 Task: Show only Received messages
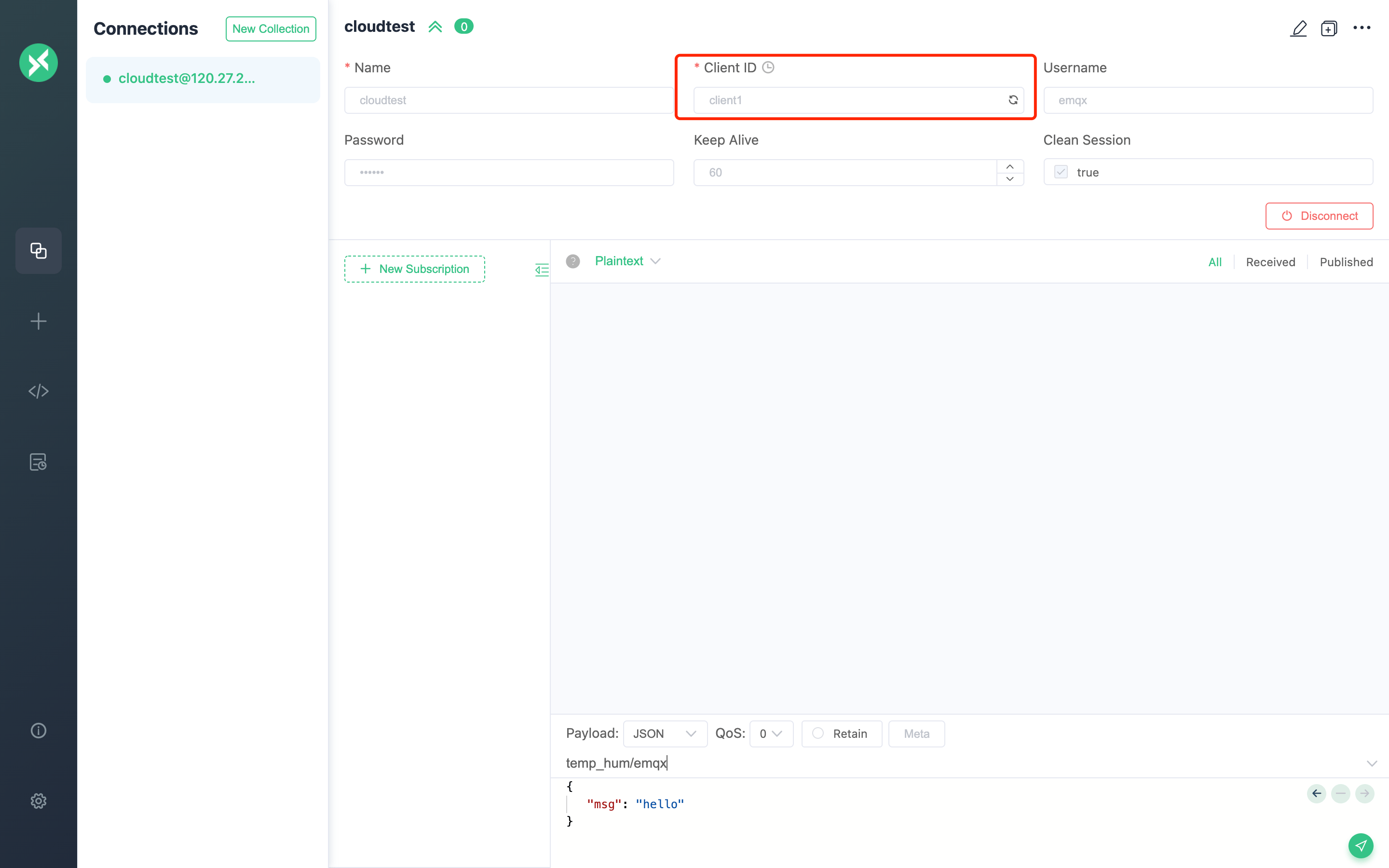tap(1270, 262)
